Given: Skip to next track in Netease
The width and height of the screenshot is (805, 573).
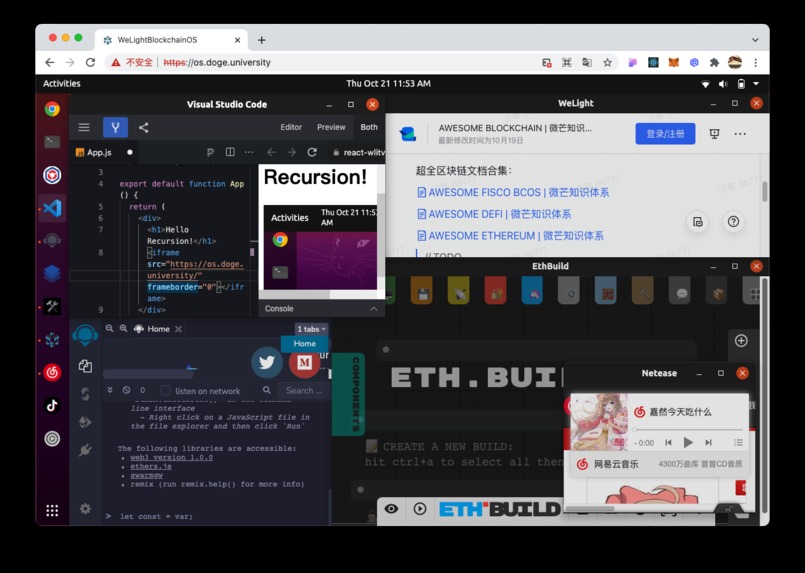Looking at the screenshot, I should [708, 442].
